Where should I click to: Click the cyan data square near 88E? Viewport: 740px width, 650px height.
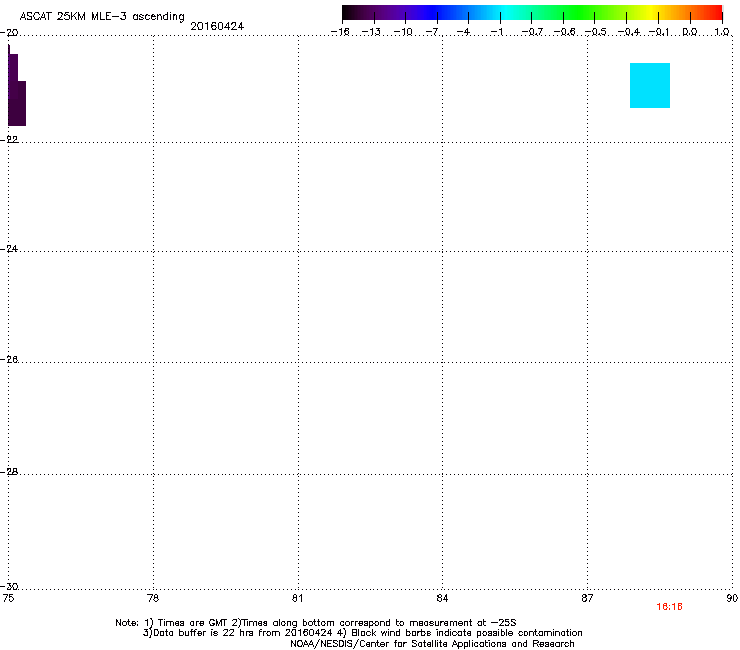(650, 85)
